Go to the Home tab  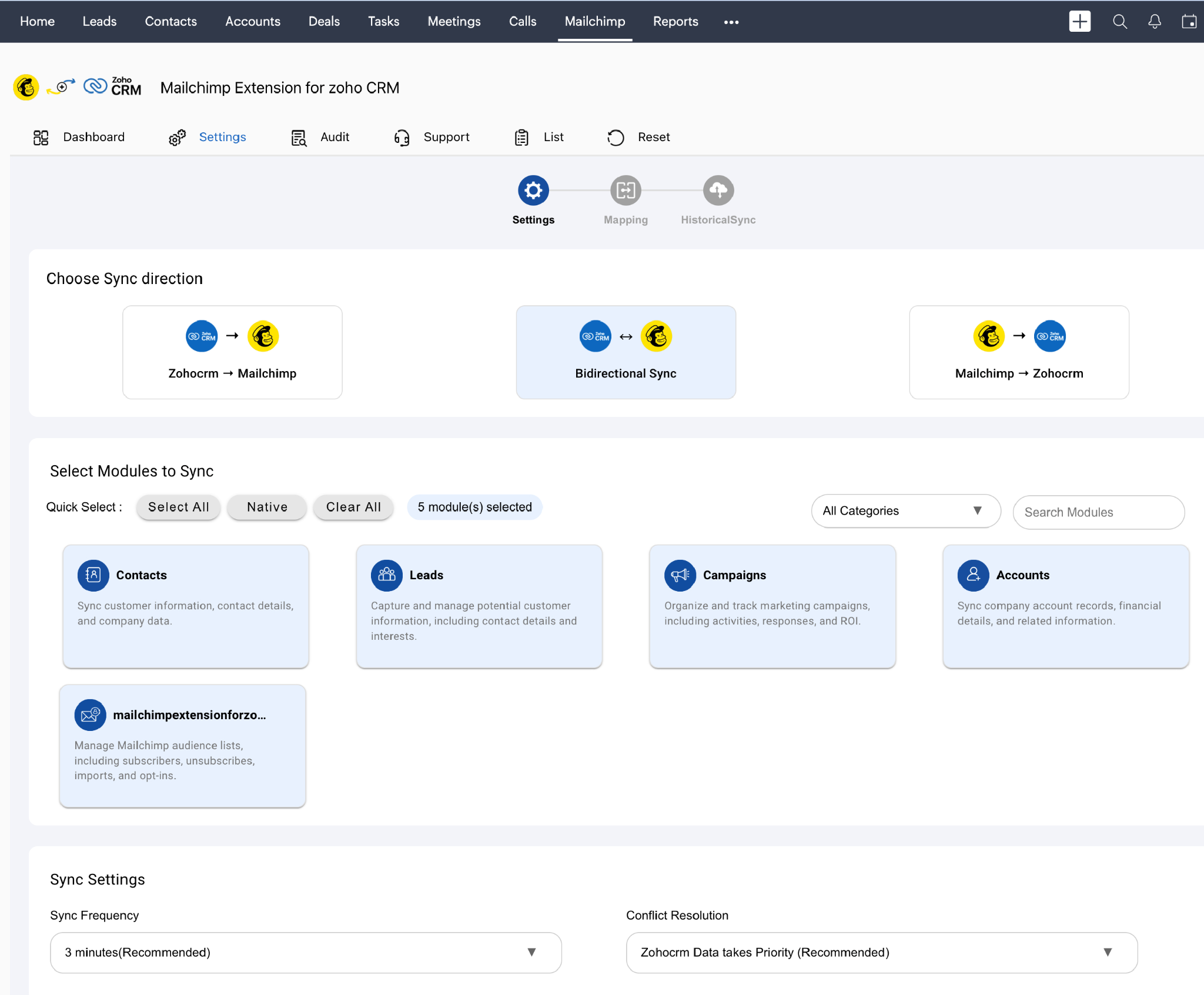(37, 22)
